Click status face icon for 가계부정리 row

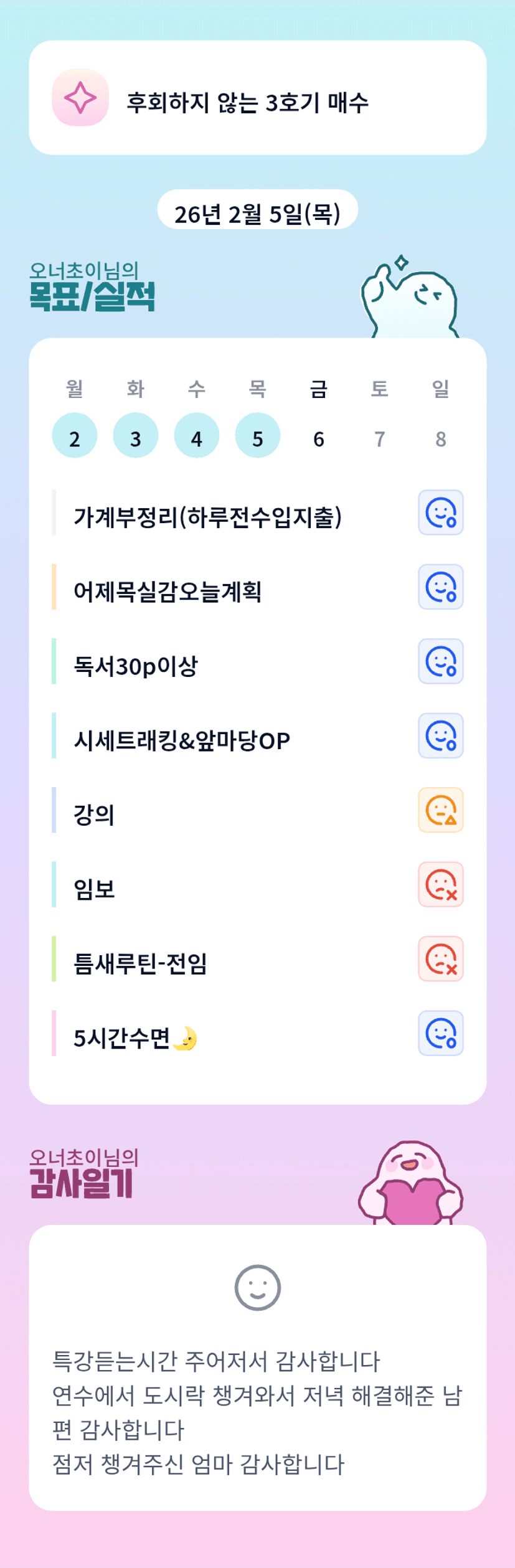(440, 512)
